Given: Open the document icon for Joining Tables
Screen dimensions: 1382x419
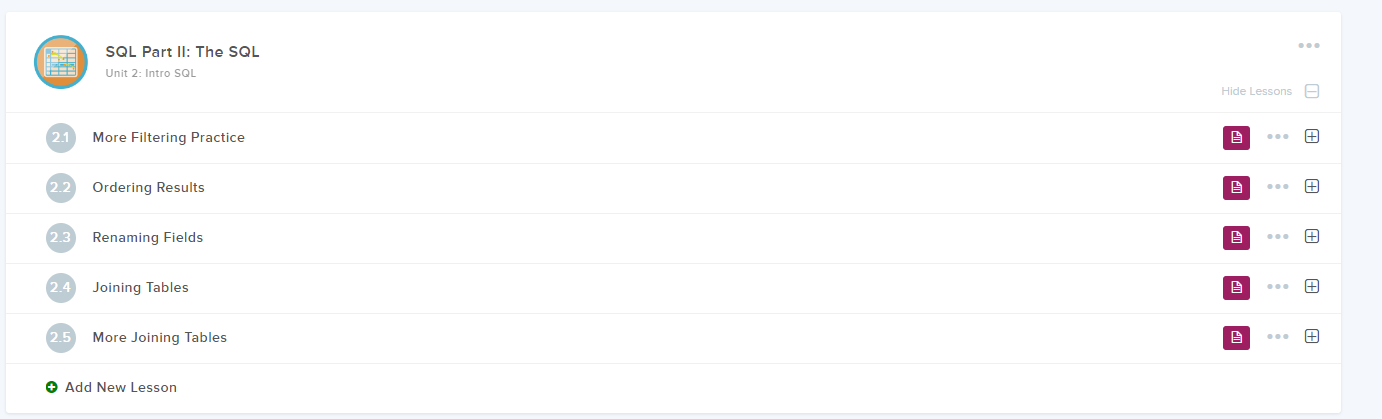Looking at the screenshot, I should [1236, 288].
